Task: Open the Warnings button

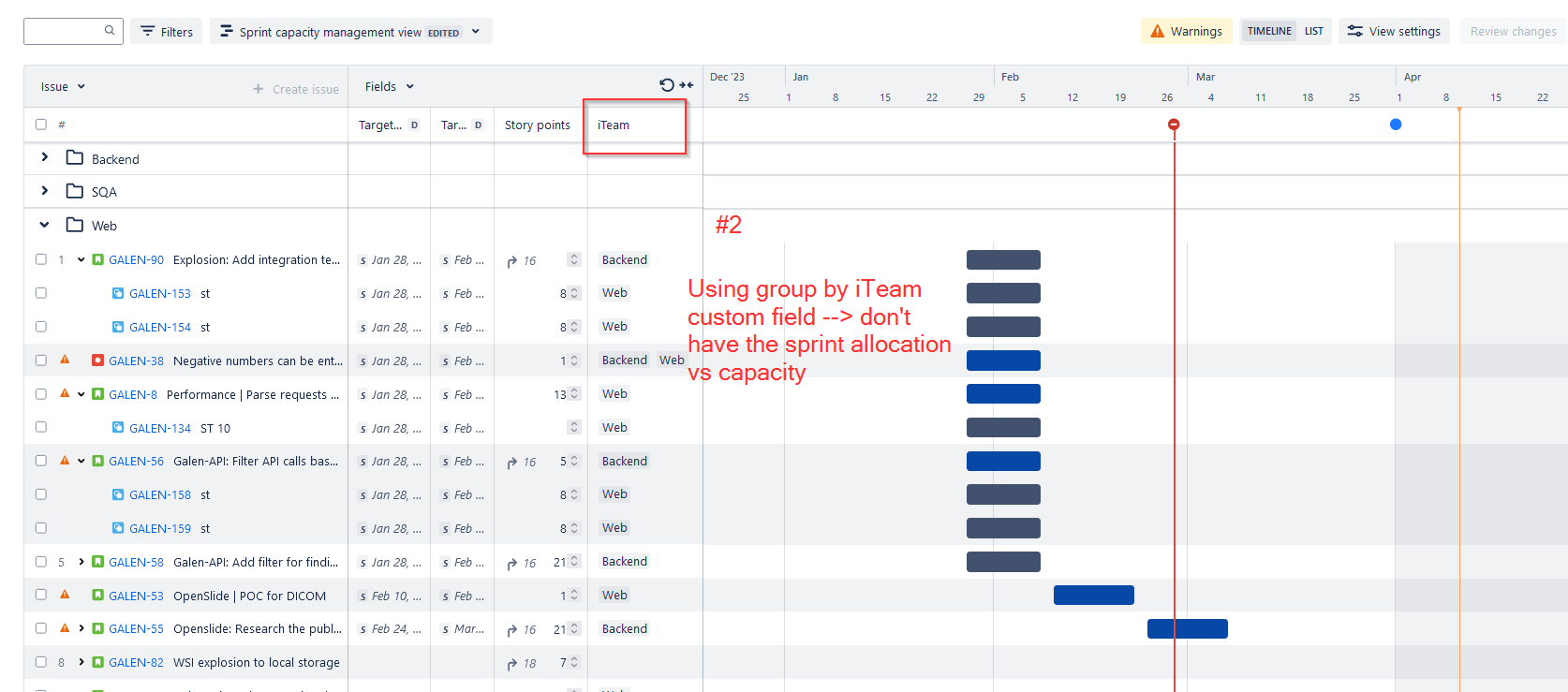Action: [1186, 31]
